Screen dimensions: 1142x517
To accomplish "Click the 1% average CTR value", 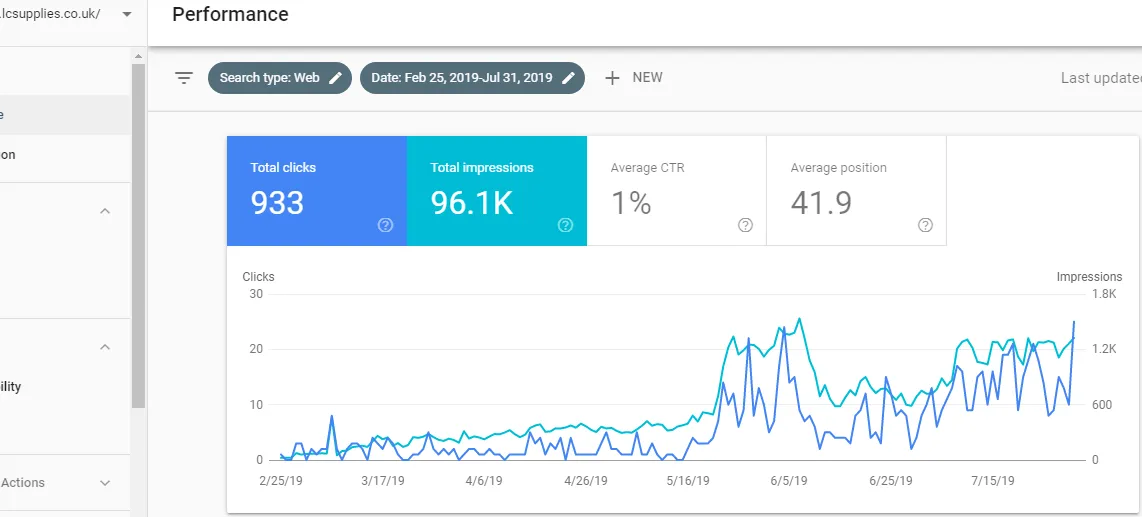I will pyautogui.click(x=631, y=203).
